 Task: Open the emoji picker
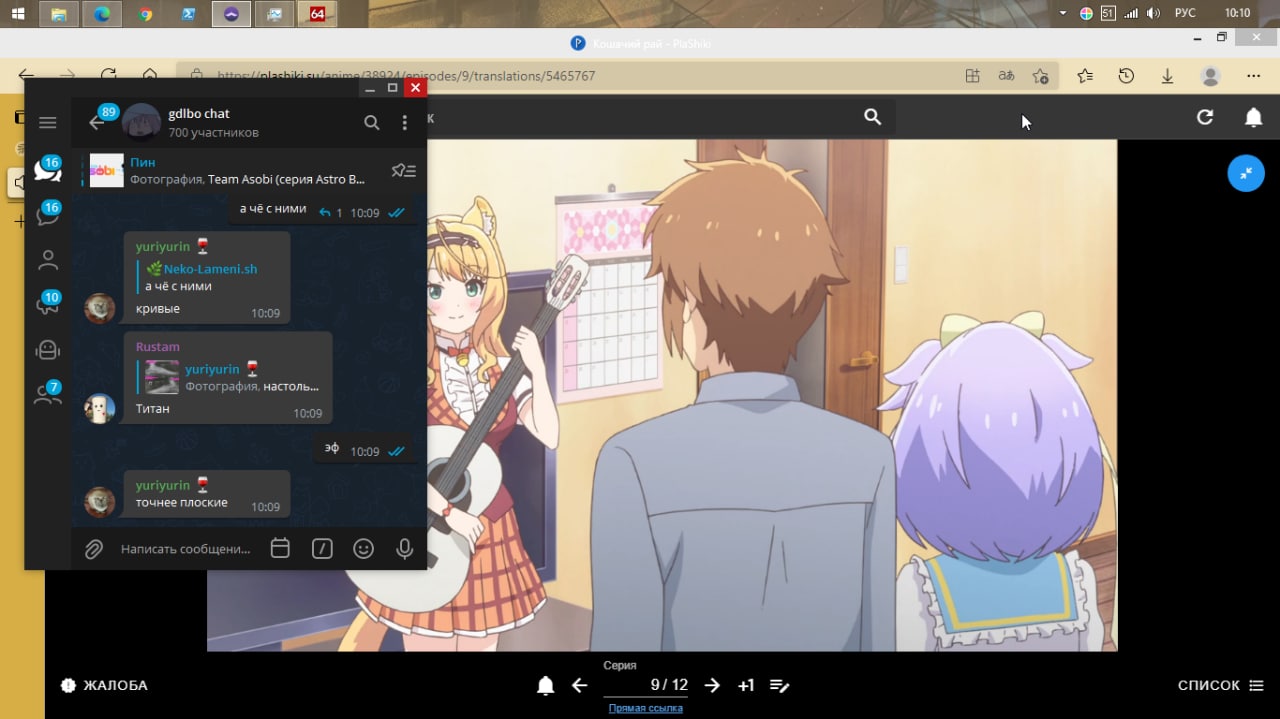pyautogui.click(x=363, y=548)
